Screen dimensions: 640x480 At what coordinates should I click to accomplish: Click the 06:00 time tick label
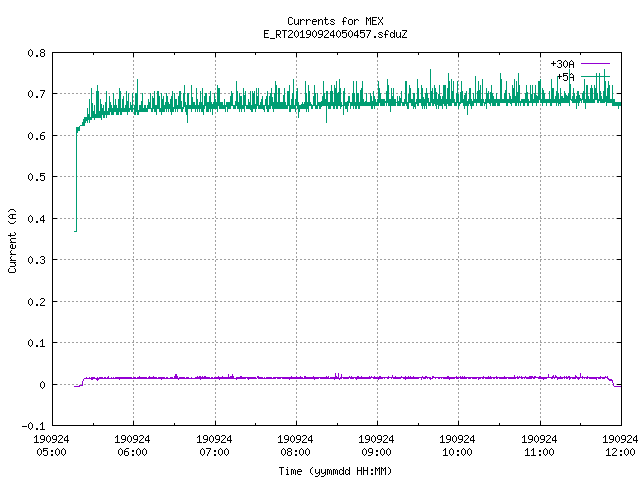132,452
